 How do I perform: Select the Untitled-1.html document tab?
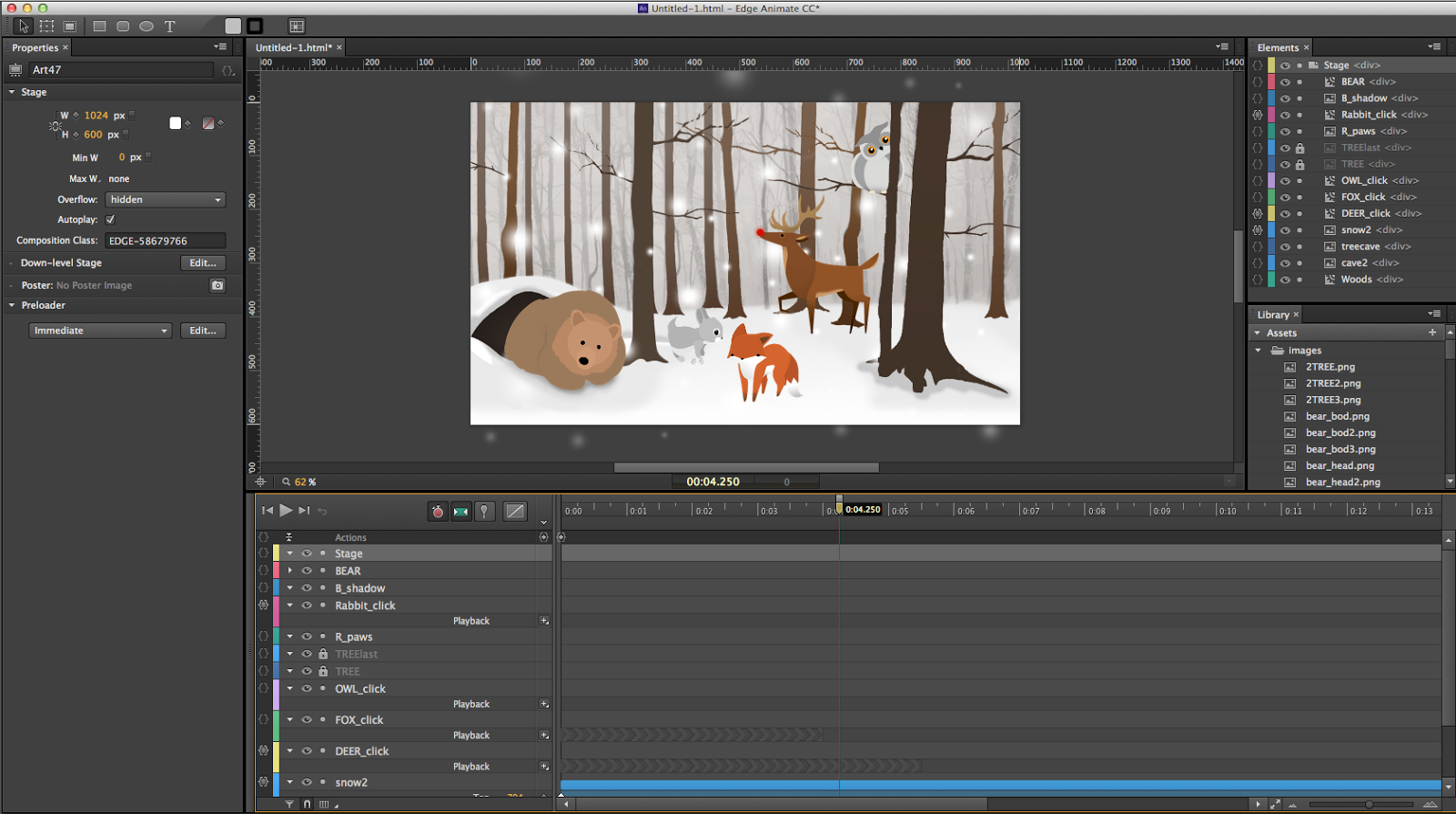[x=293, y=47]
